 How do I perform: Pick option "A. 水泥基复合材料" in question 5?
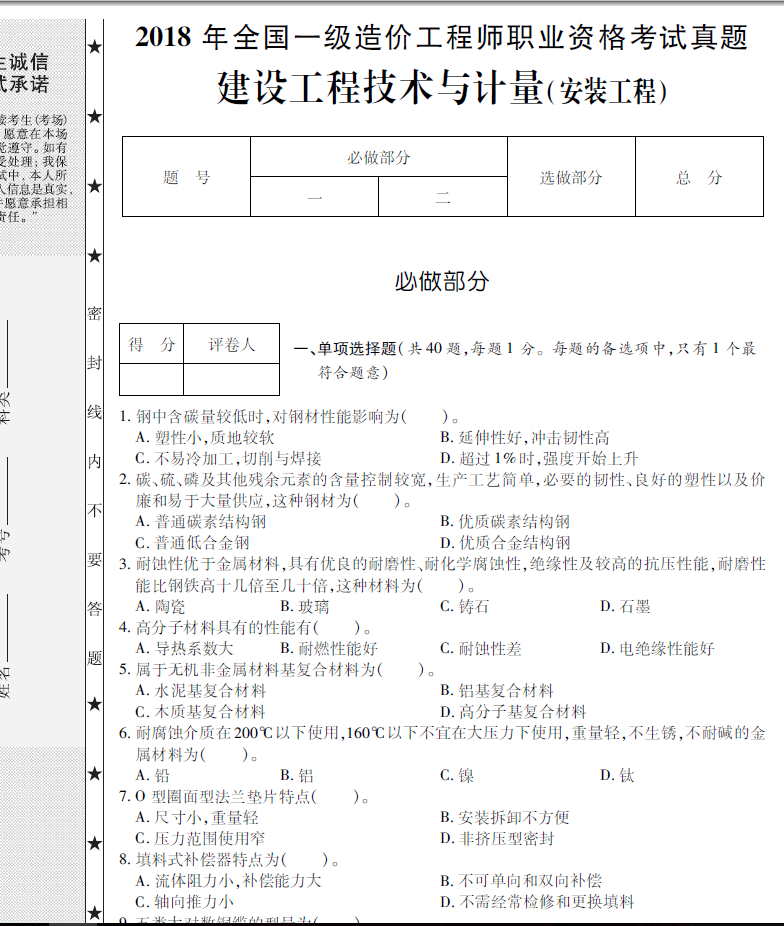pyautogui.click(x=201, y=691)
